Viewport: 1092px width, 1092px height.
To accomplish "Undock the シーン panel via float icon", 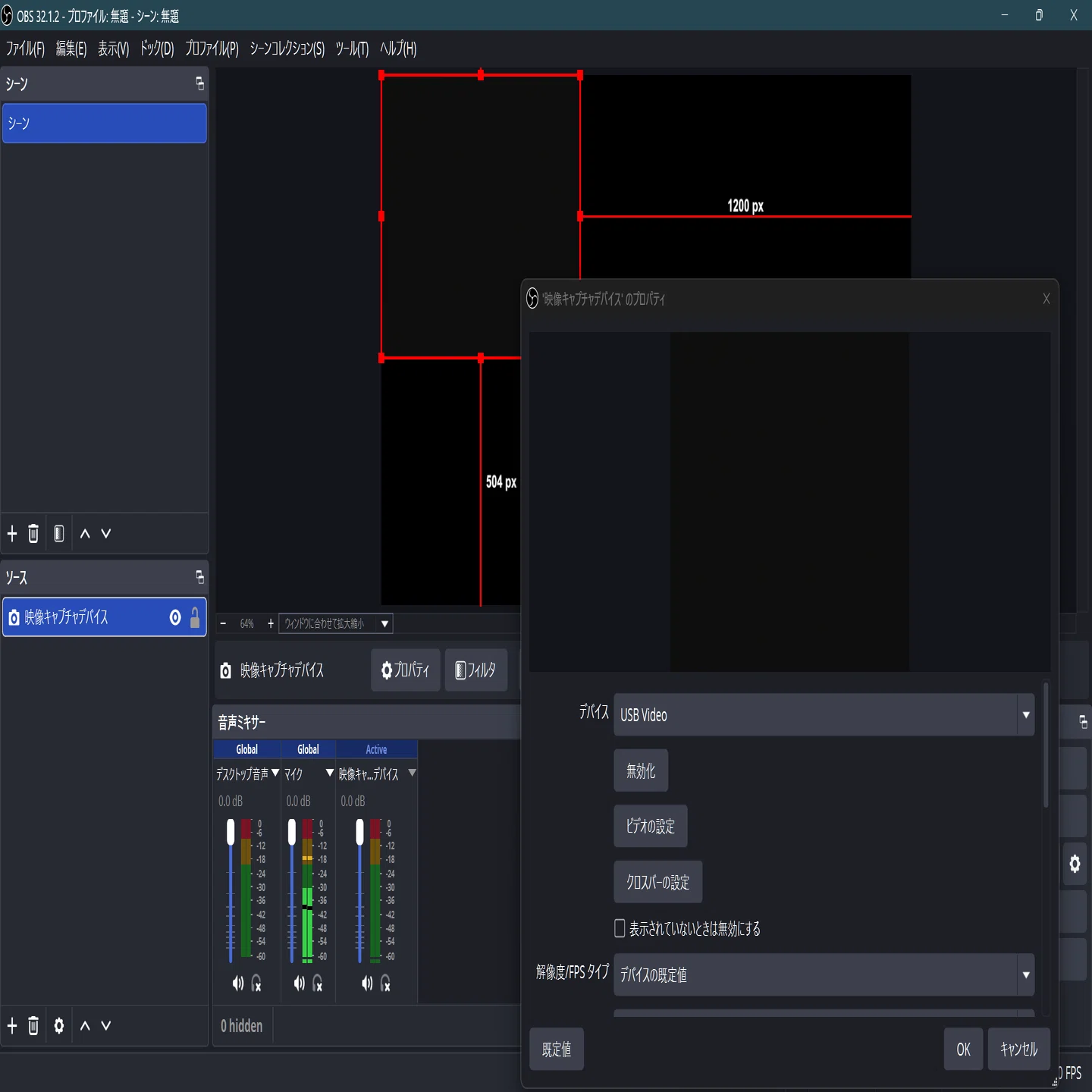I will 200,83.
